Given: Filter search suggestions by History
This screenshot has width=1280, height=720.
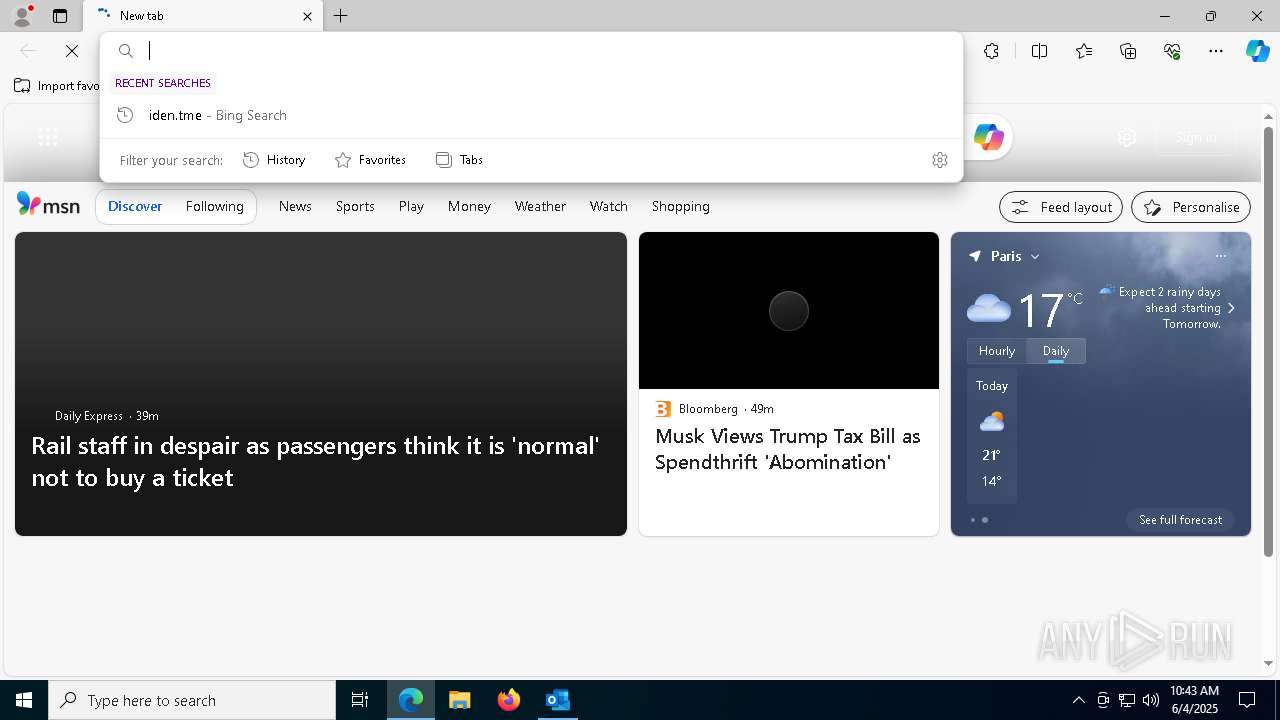Looking at the screenshot, I should (274, 160).
